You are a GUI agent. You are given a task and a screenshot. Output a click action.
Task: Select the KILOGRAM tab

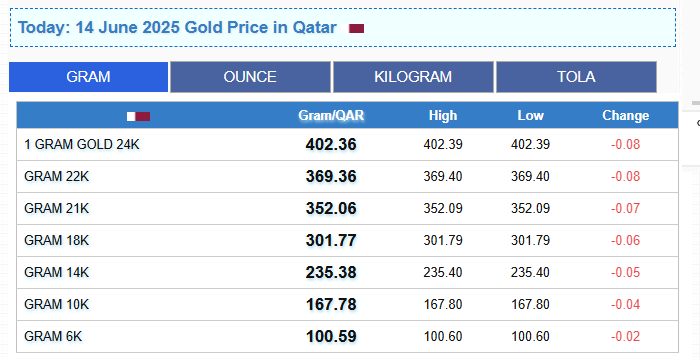pos(413,77)
